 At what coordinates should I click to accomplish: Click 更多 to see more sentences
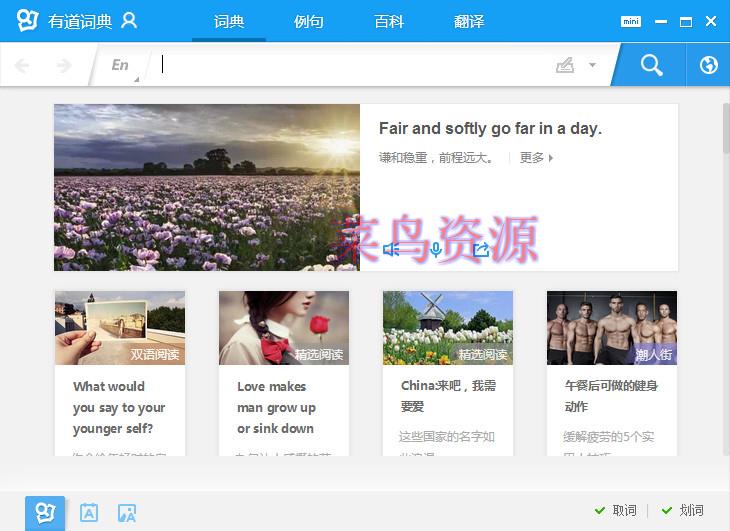[x=536, y=158]
